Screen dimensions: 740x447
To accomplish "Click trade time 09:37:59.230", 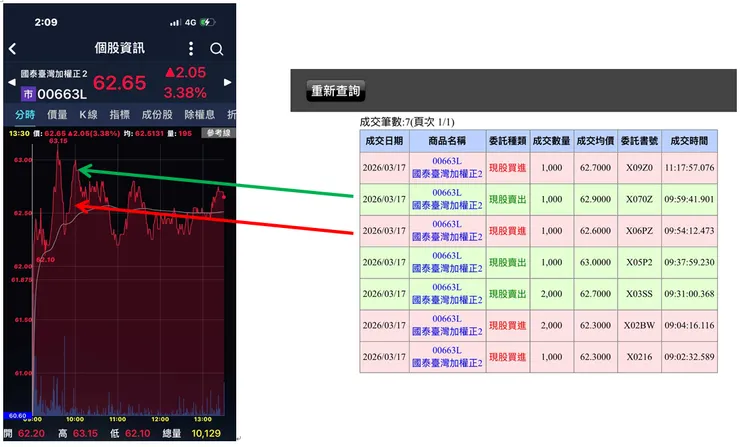I will 690,262.
